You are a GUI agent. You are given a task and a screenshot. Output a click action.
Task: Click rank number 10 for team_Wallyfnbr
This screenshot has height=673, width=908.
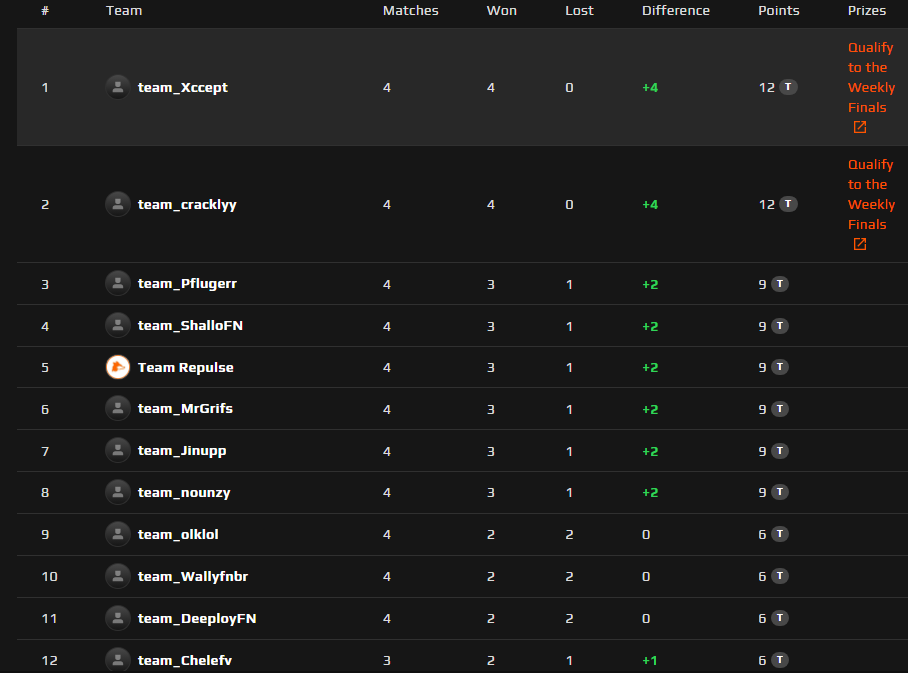click(50, 576)
